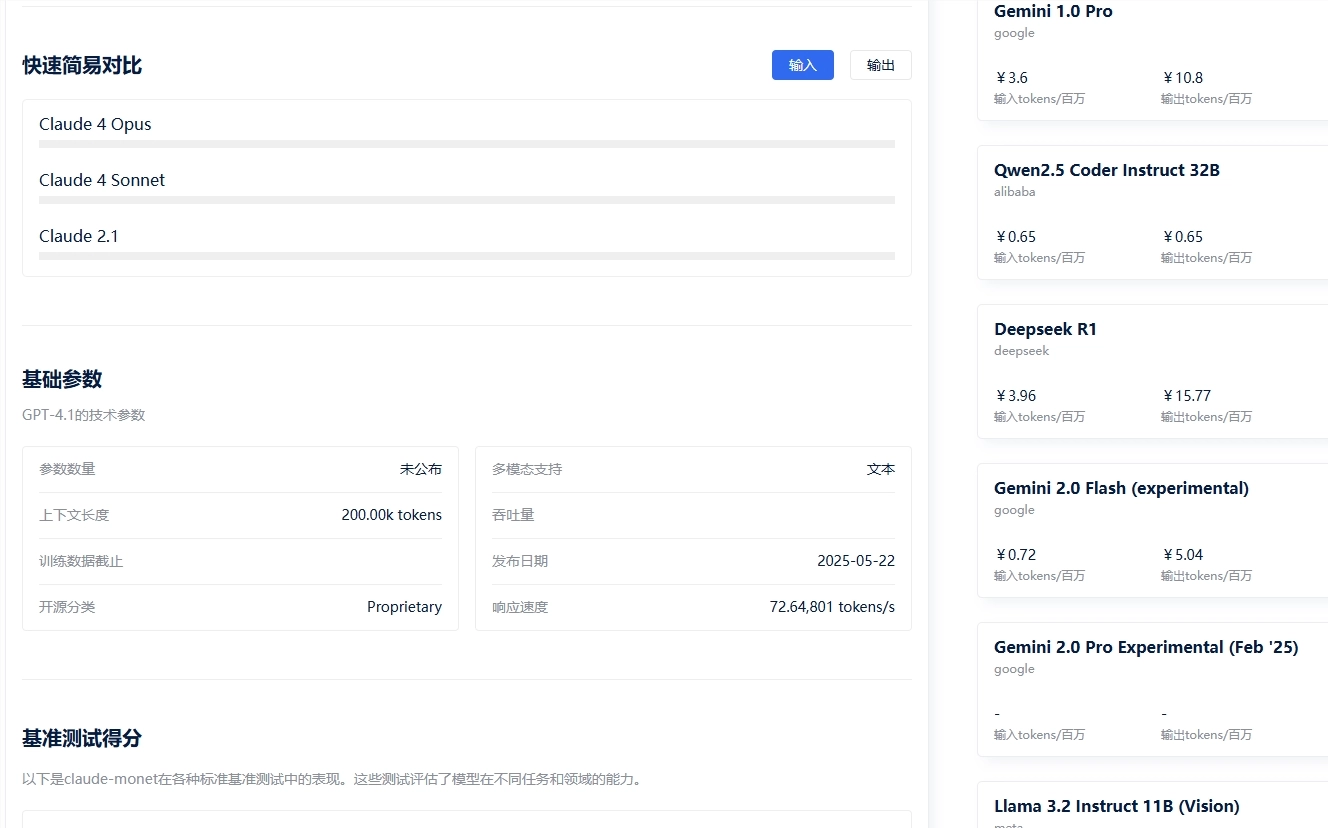The image size is (1328, 828).
Task: Click the claude-monet benchmark description text
Action: (332, 778)
